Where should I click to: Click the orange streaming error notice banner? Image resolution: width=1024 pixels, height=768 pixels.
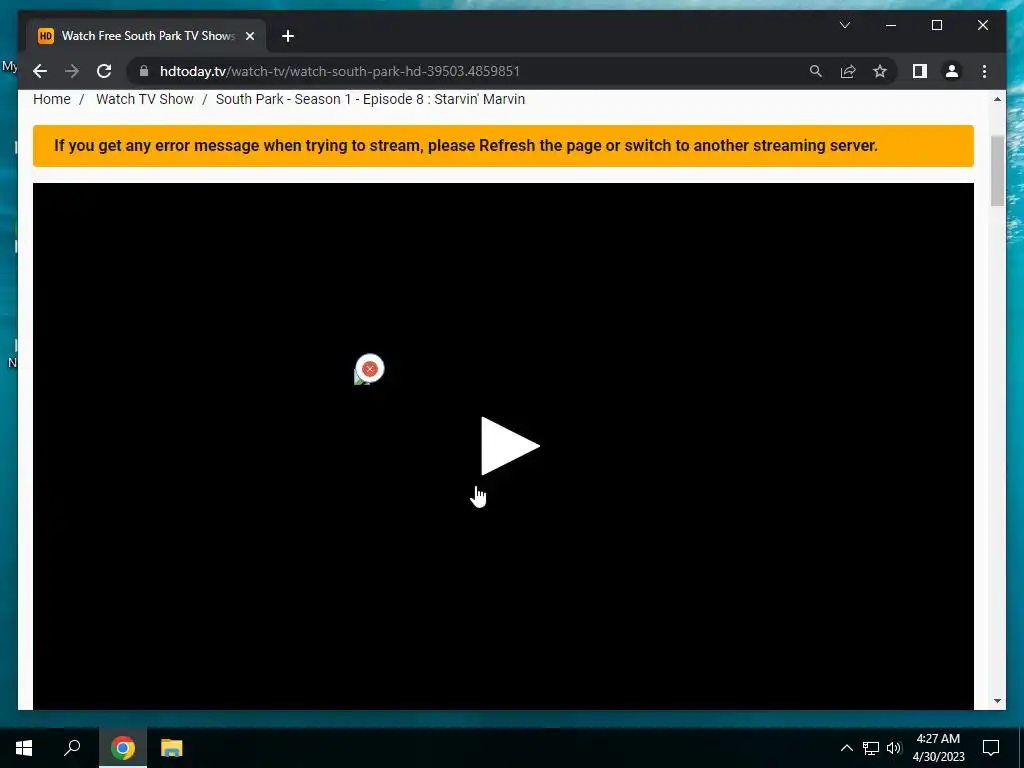click(x=503, y=146)
